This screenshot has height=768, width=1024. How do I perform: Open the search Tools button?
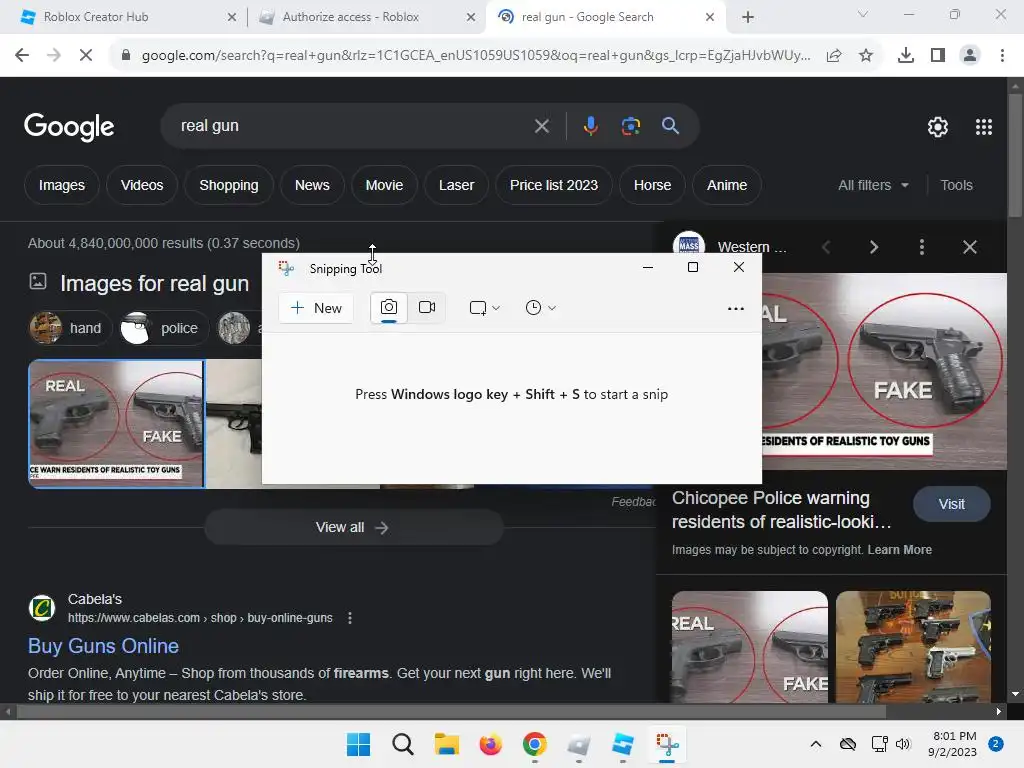[956, 185]
